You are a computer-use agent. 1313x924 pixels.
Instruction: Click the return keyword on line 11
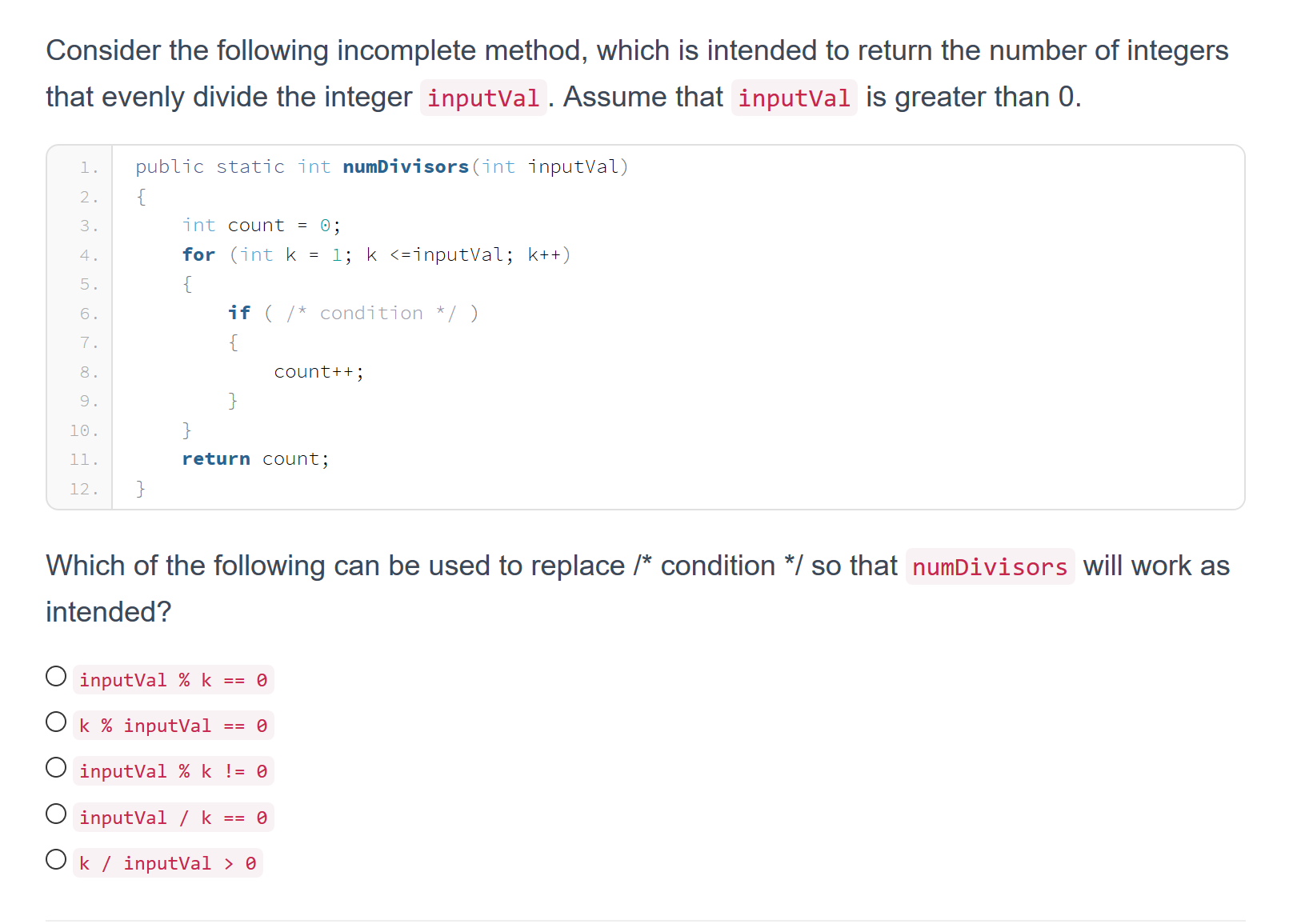point(216,458)
